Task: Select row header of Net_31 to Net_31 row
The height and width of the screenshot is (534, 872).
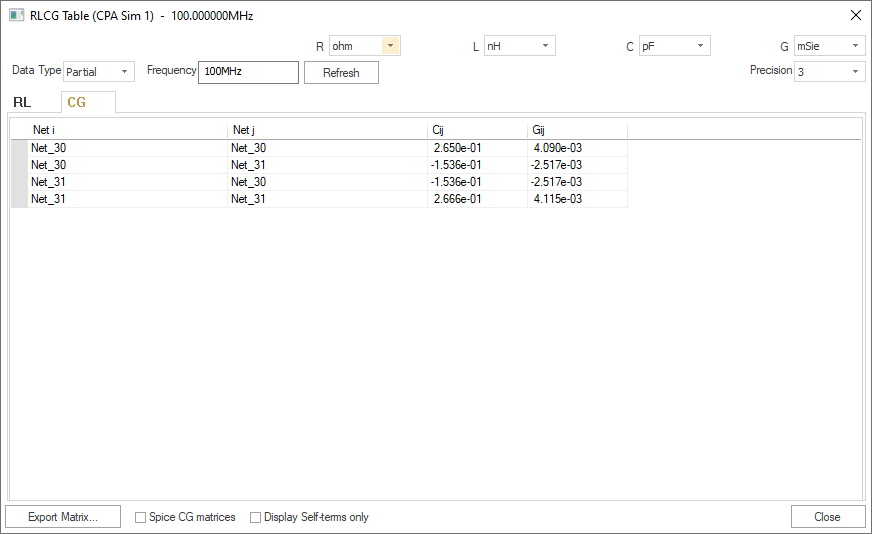Action: (19, 199)
